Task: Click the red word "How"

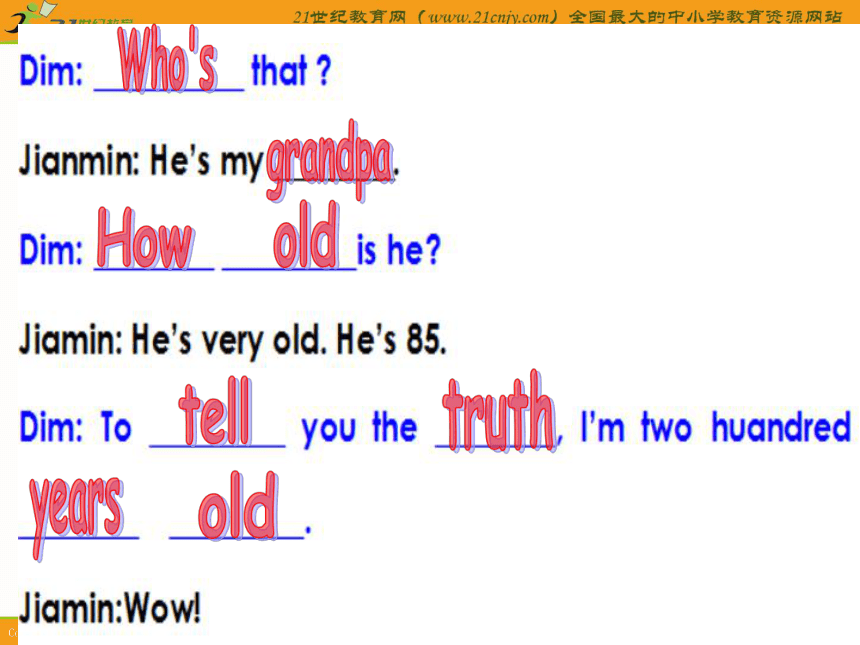Action: coord(145,238)
